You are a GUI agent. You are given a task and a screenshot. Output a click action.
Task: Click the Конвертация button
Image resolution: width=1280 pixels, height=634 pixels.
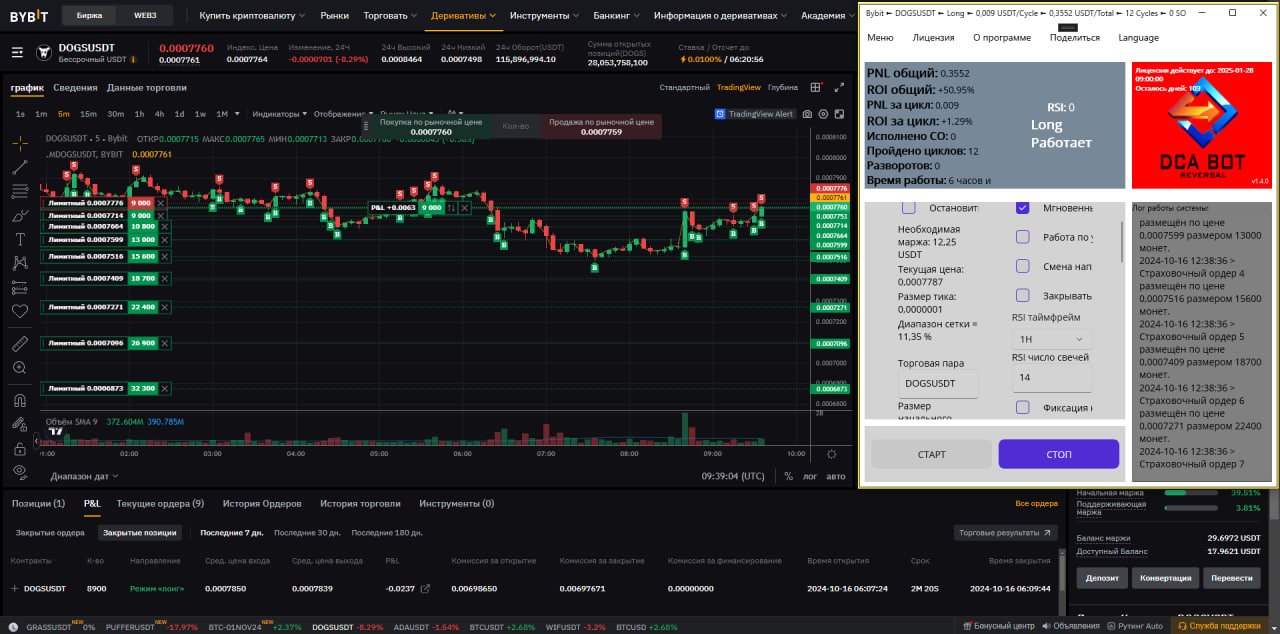click(x=1165, y=578)
